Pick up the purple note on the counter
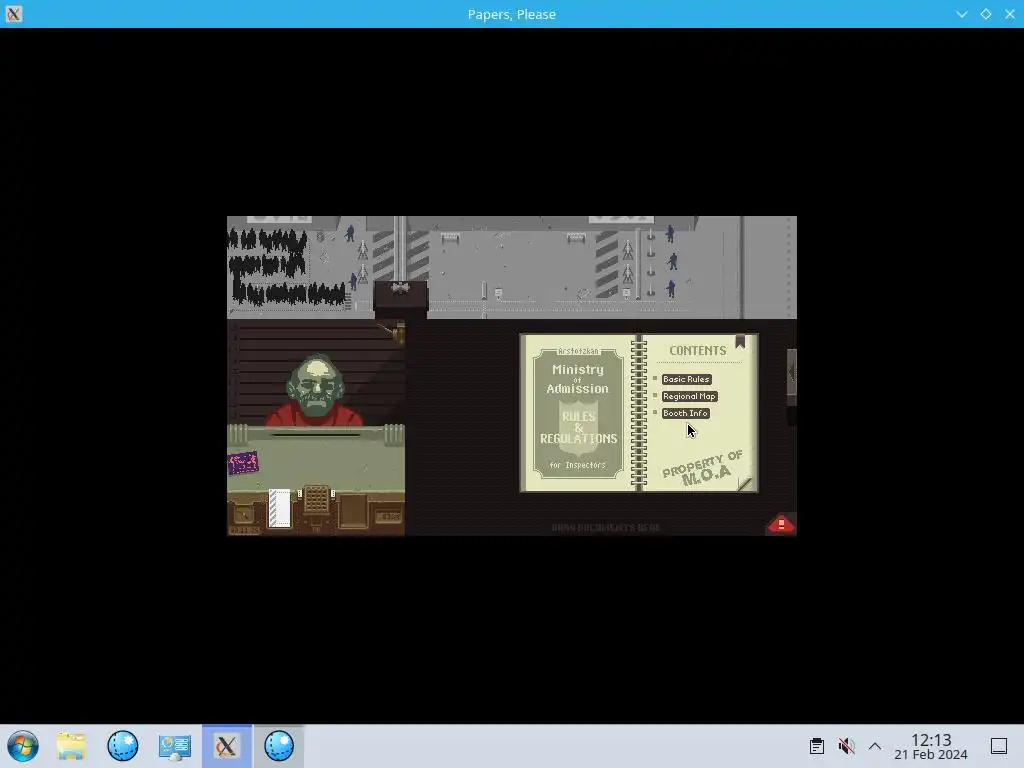The width and height of the screenshot is (1024, 768). [x=243, y=463]
